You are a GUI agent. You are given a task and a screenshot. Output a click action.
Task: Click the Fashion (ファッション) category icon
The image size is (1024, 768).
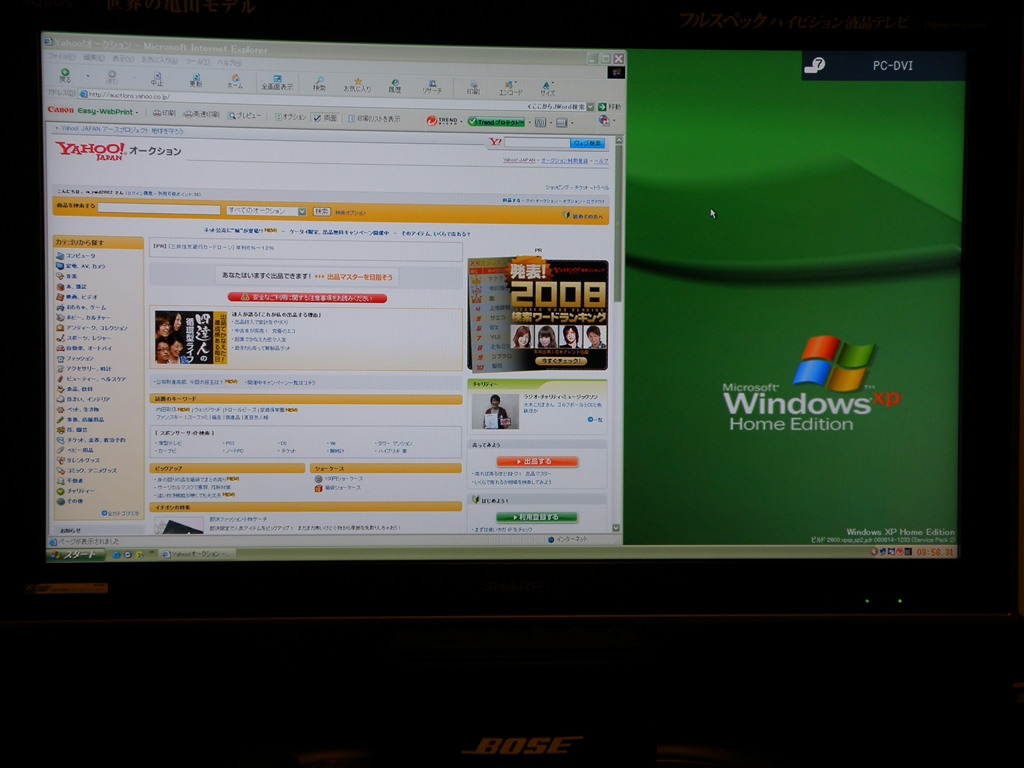click(x=60, y=359)
